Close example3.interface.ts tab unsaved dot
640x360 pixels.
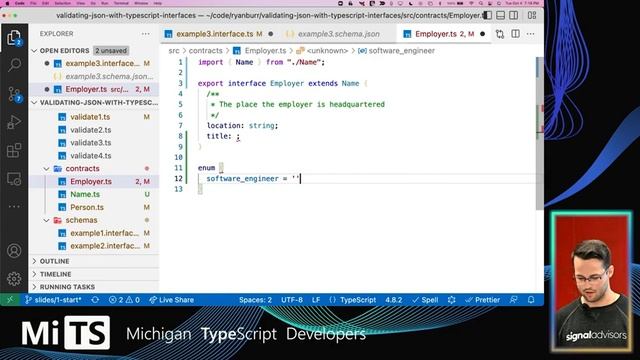pyautogui.click(x=271, y=34)
